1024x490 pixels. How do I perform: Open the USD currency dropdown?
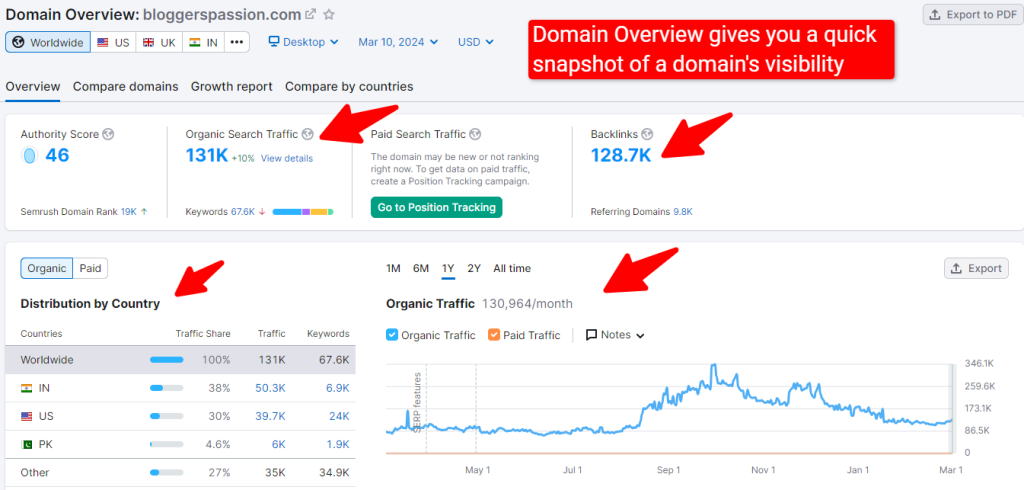point(475,42)
